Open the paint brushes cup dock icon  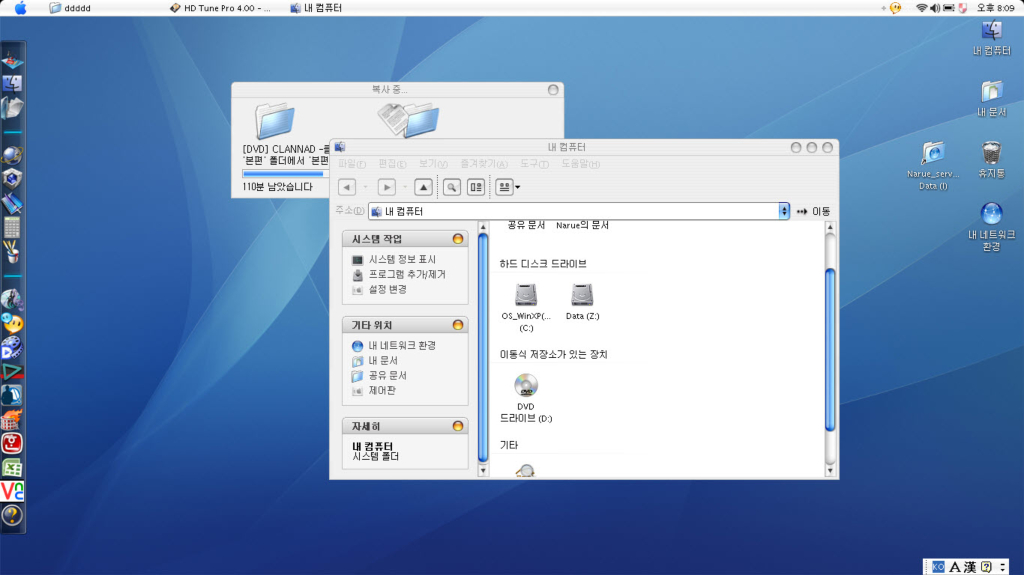tap(12, 252)
